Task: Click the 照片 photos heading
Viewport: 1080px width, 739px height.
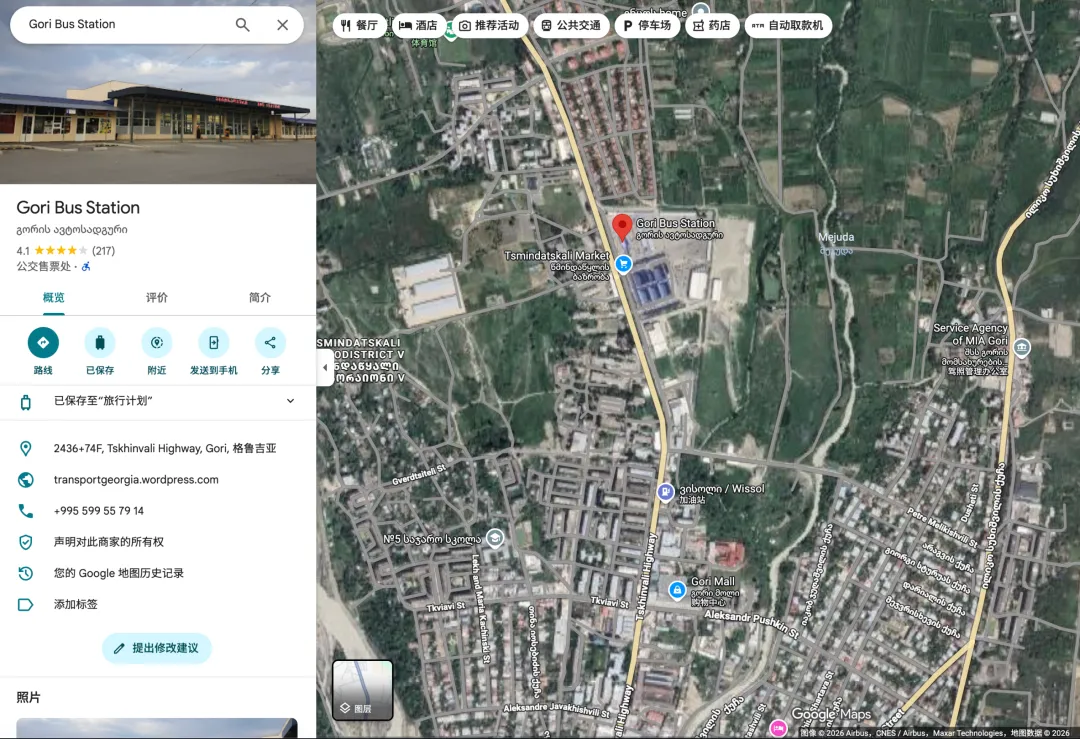Action: pyautogui.click(x=28, y=697)
